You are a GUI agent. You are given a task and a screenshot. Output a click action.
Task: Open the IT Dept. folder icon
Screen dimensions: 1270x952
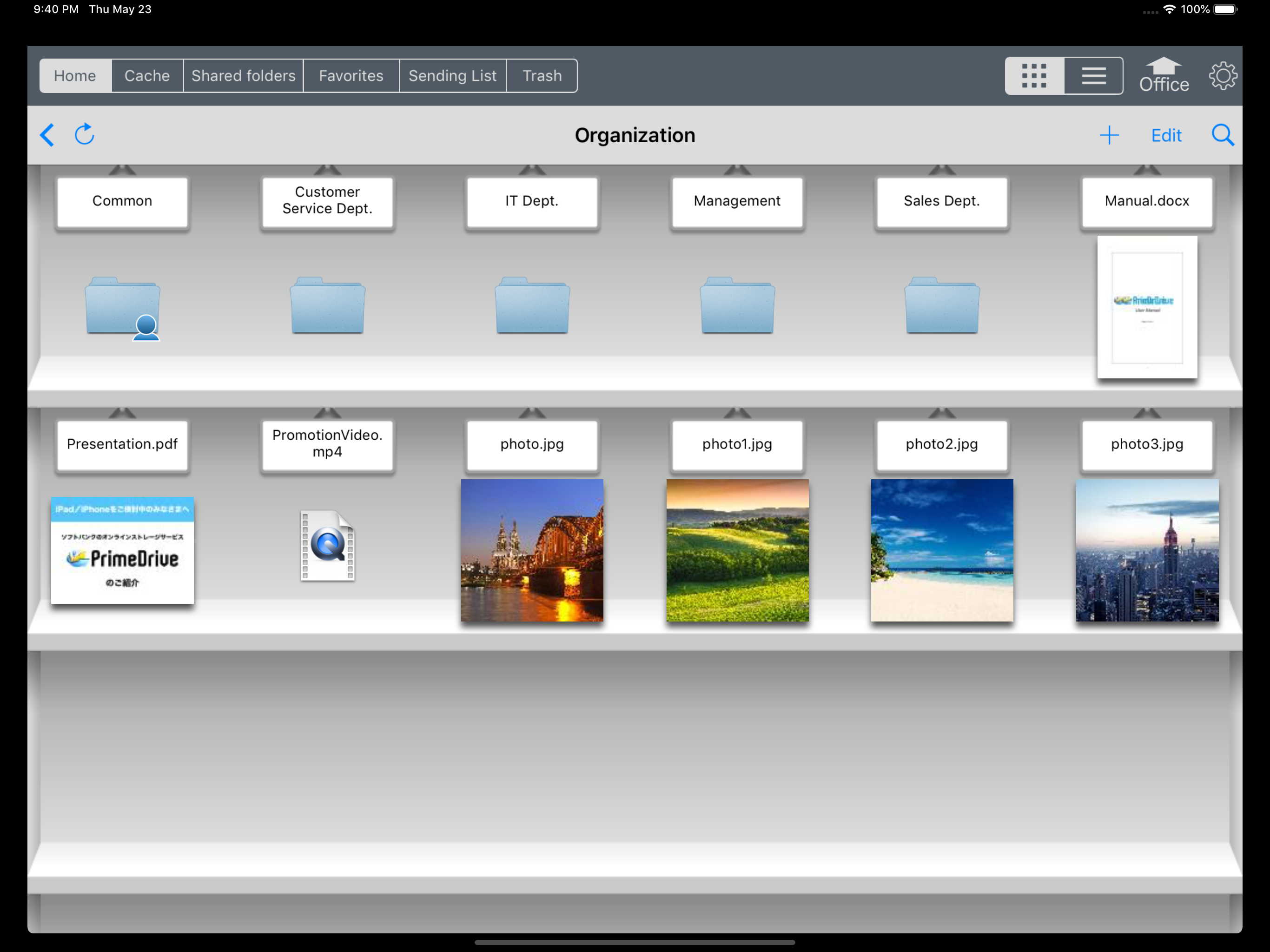[532, 305]
